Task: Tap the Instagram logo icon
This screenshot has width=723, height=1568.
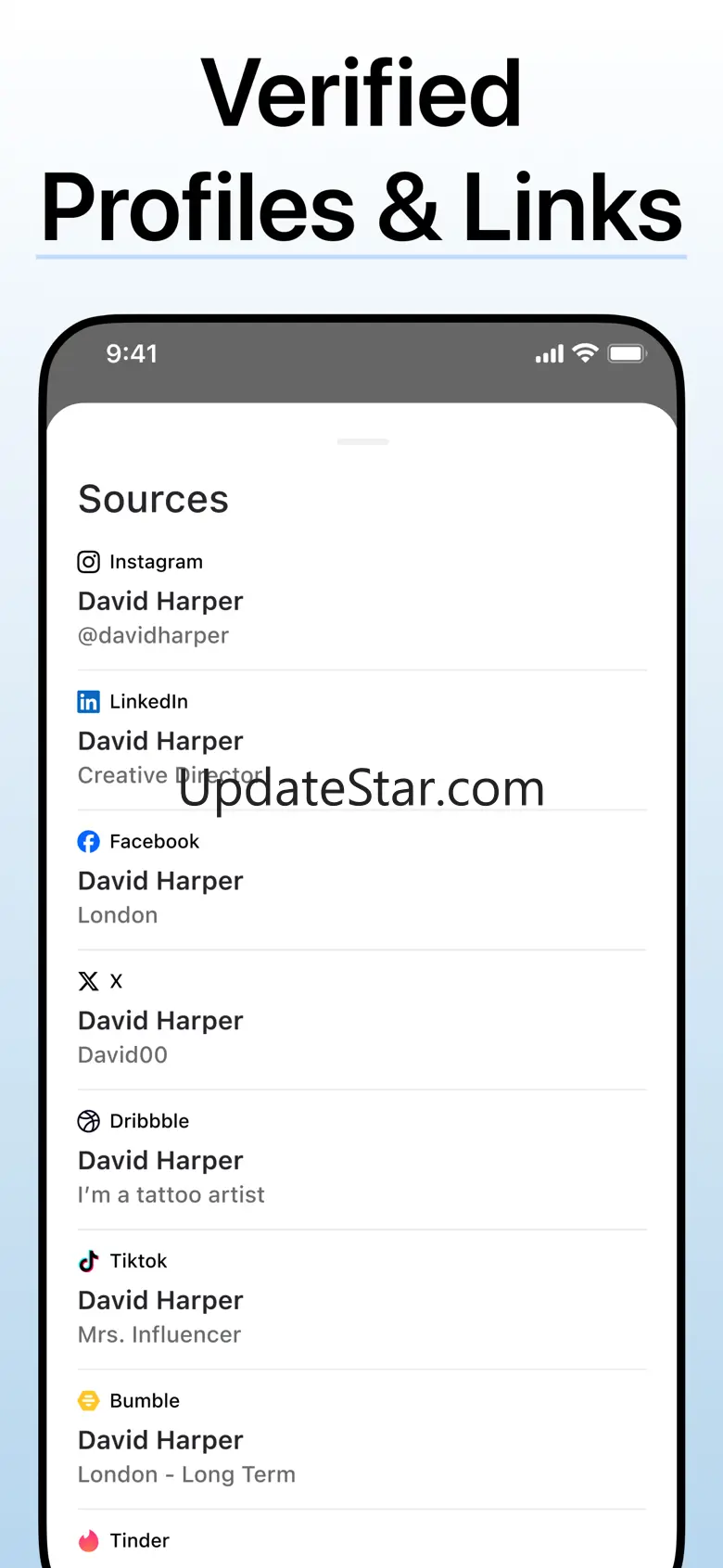Action: pos(88,562)
